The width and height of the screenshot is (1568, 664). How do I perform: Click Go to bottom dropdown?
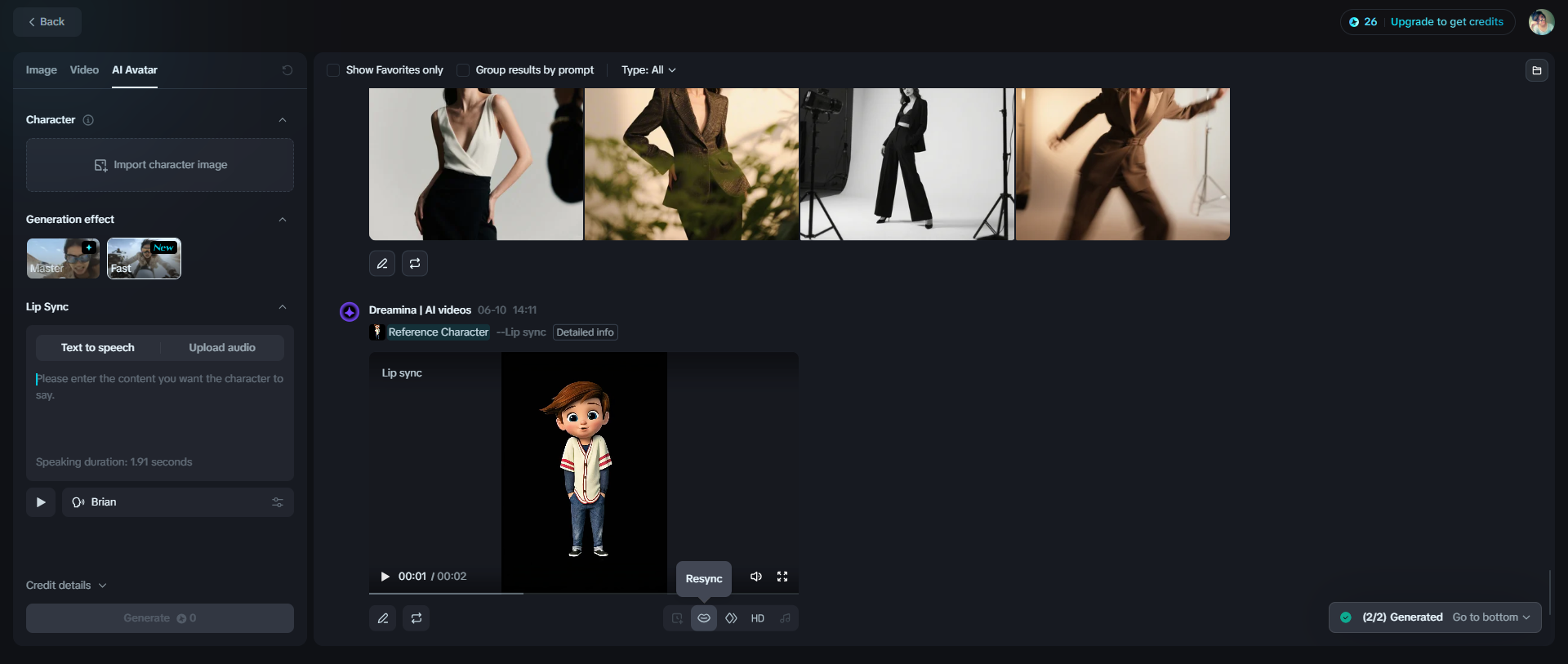[1491, 617]
